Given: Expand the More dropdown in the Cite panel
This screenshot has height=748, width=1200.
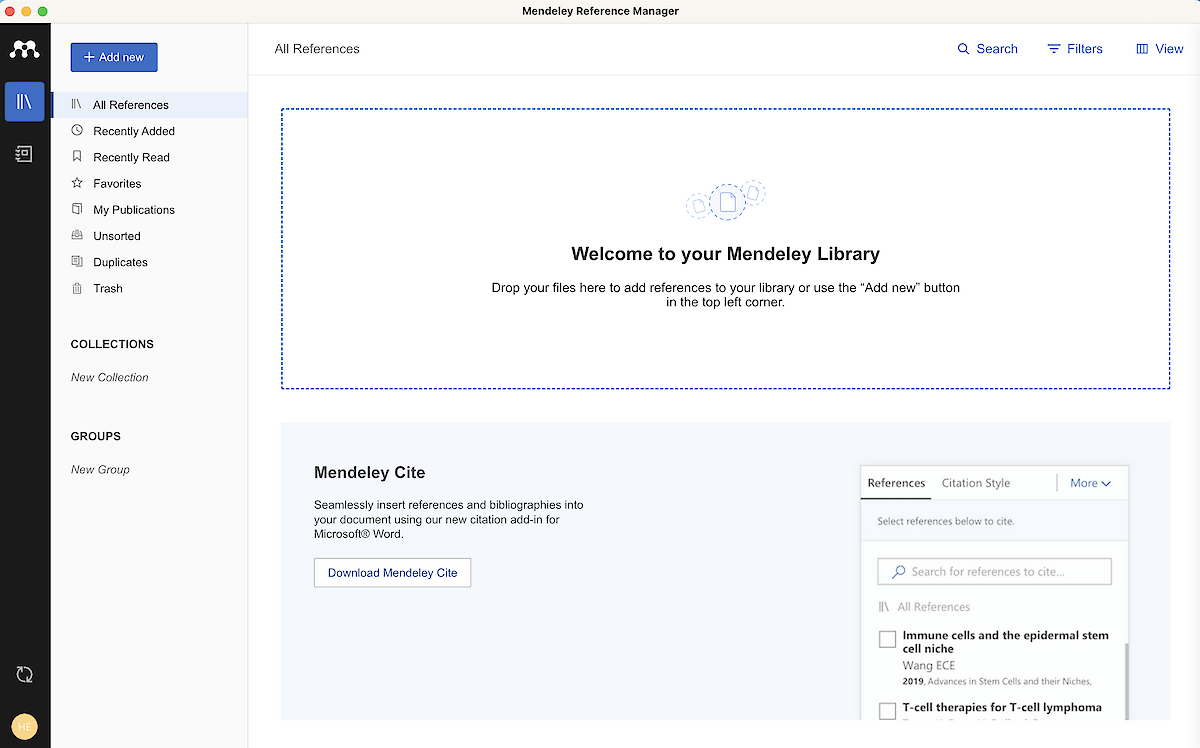Looking at the screenshot, I should tap(1090, 483).
